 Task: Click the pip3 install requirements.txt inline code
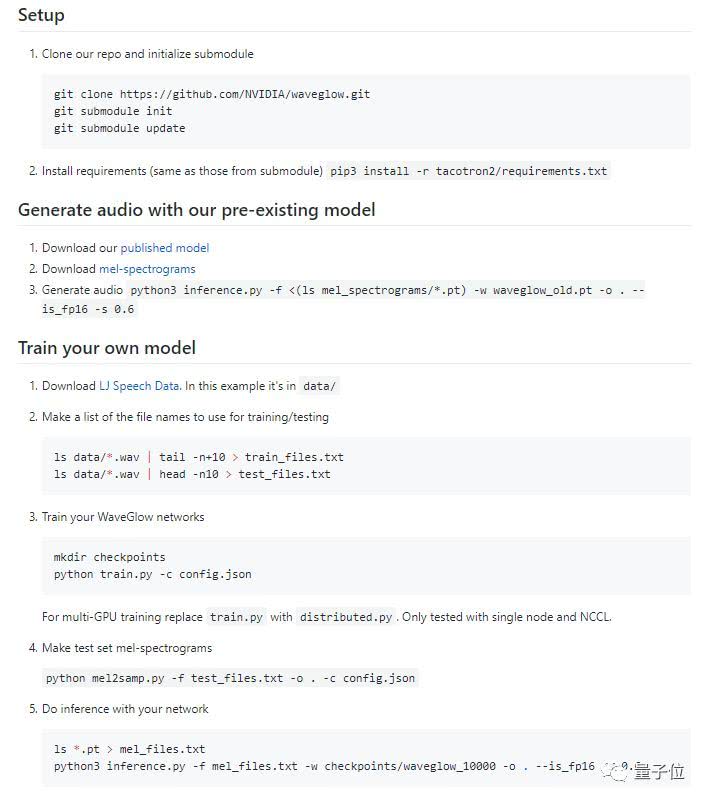point(469,171)
